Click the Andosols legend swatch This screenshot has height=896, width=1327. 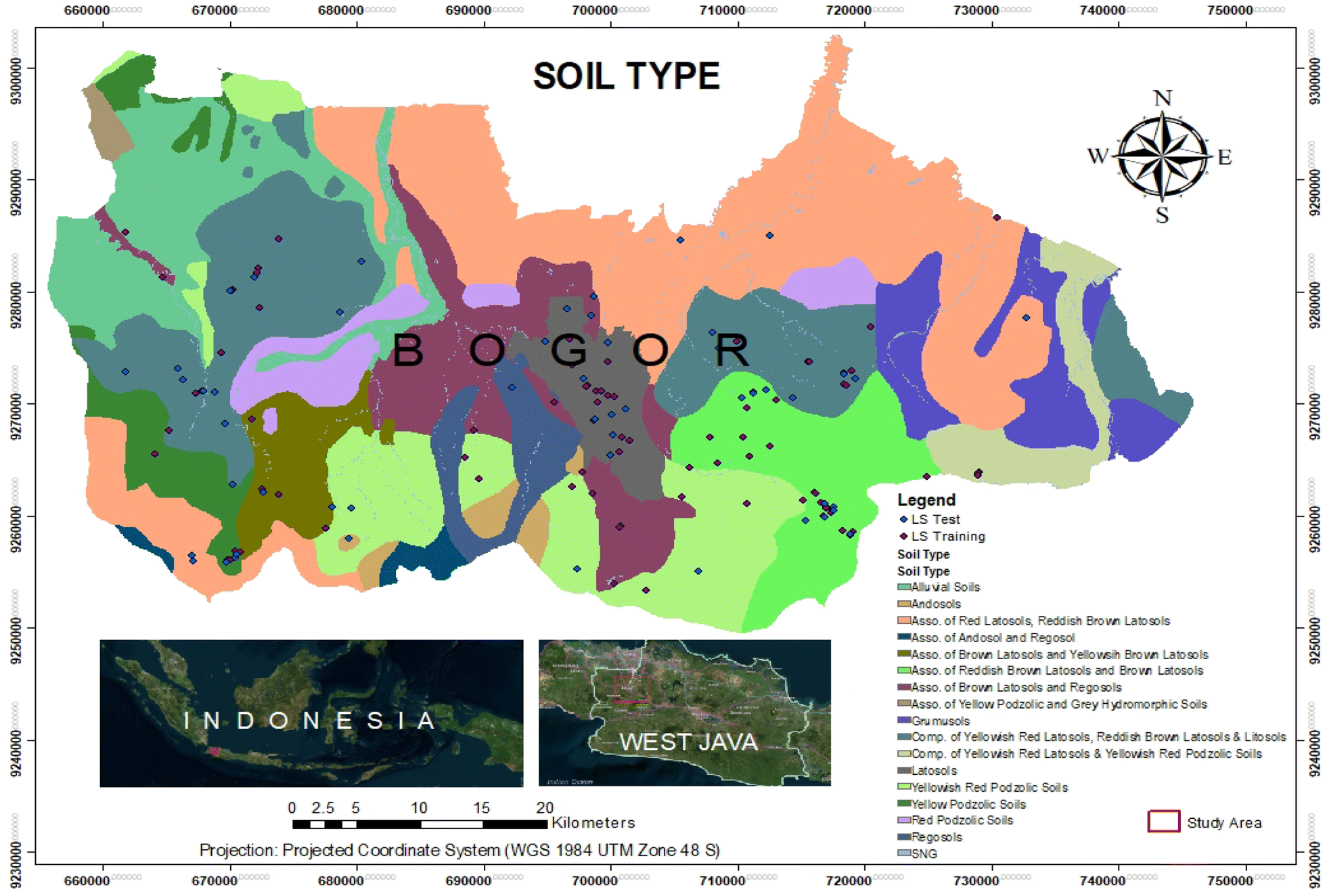click(x=903, y=604)
